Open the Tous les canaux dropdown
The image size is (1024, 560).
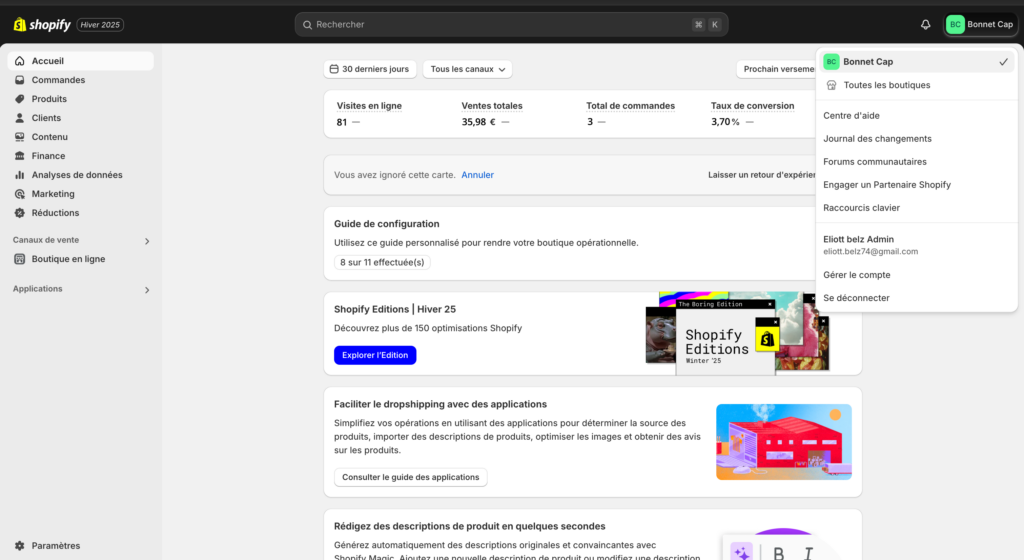tap(468, 69)
